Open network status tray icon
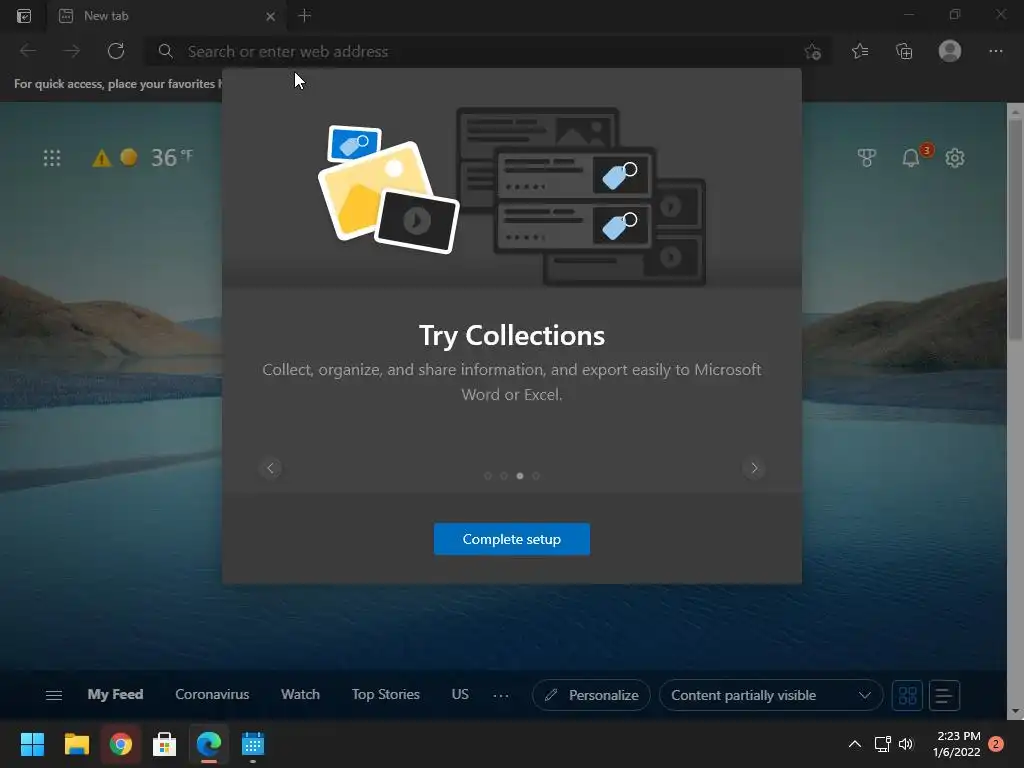Screen dimensions: 1024x768 (882, 744)
